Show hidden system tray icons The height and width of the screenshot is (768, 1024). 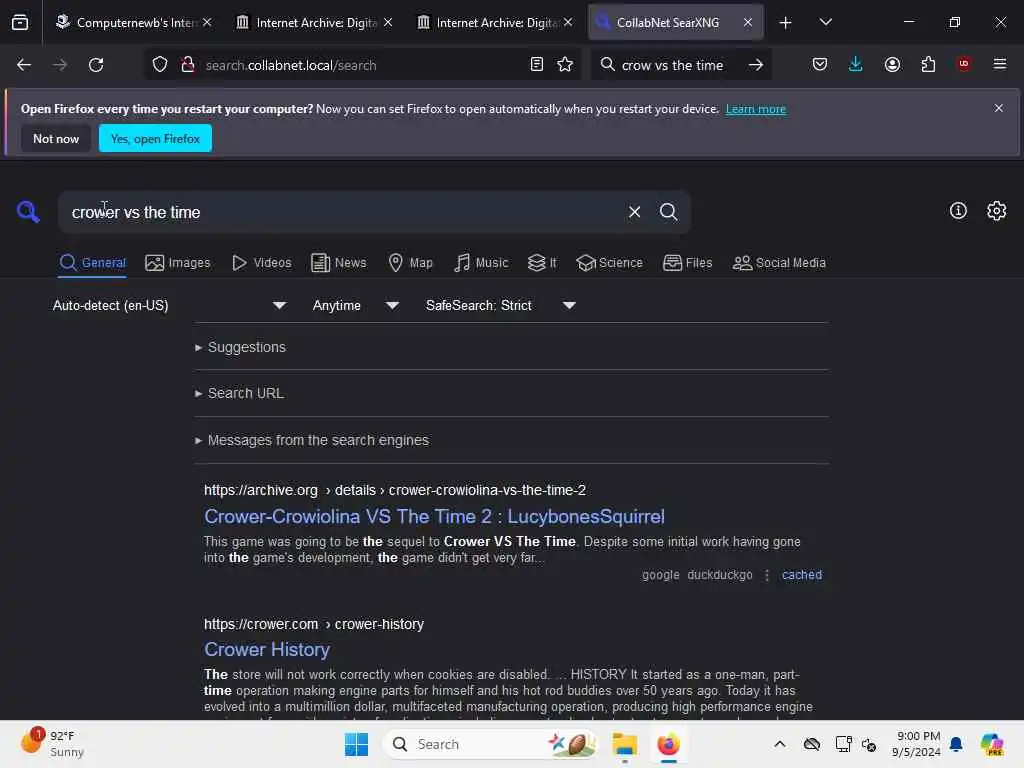tap(780, 744)
